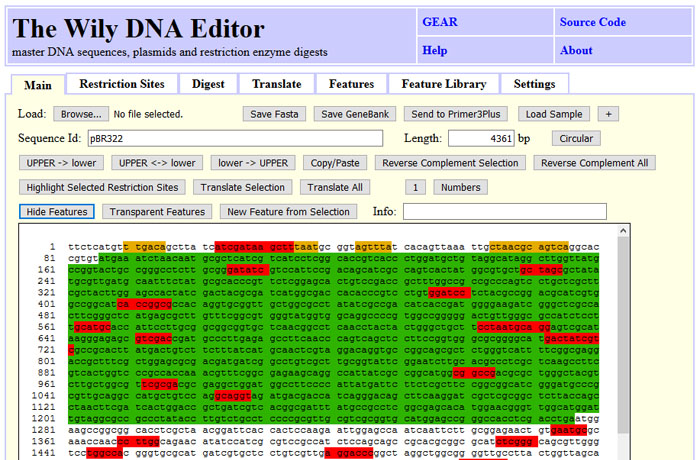Toggle Transparent Features display
This screenshot has height=460, width=700.
(x=158, y=211)
